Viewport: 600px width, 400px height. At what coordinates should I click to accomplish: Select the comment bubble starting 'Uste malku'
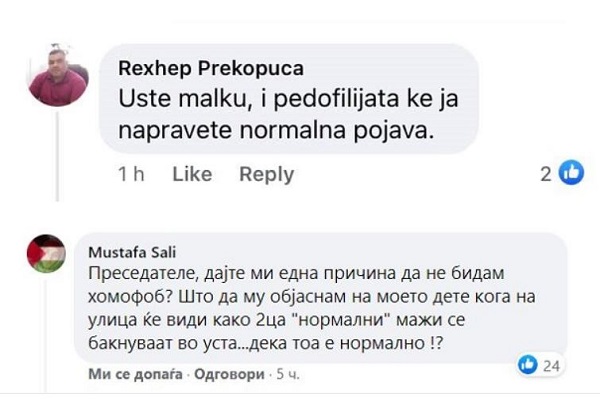pos(289,99)
